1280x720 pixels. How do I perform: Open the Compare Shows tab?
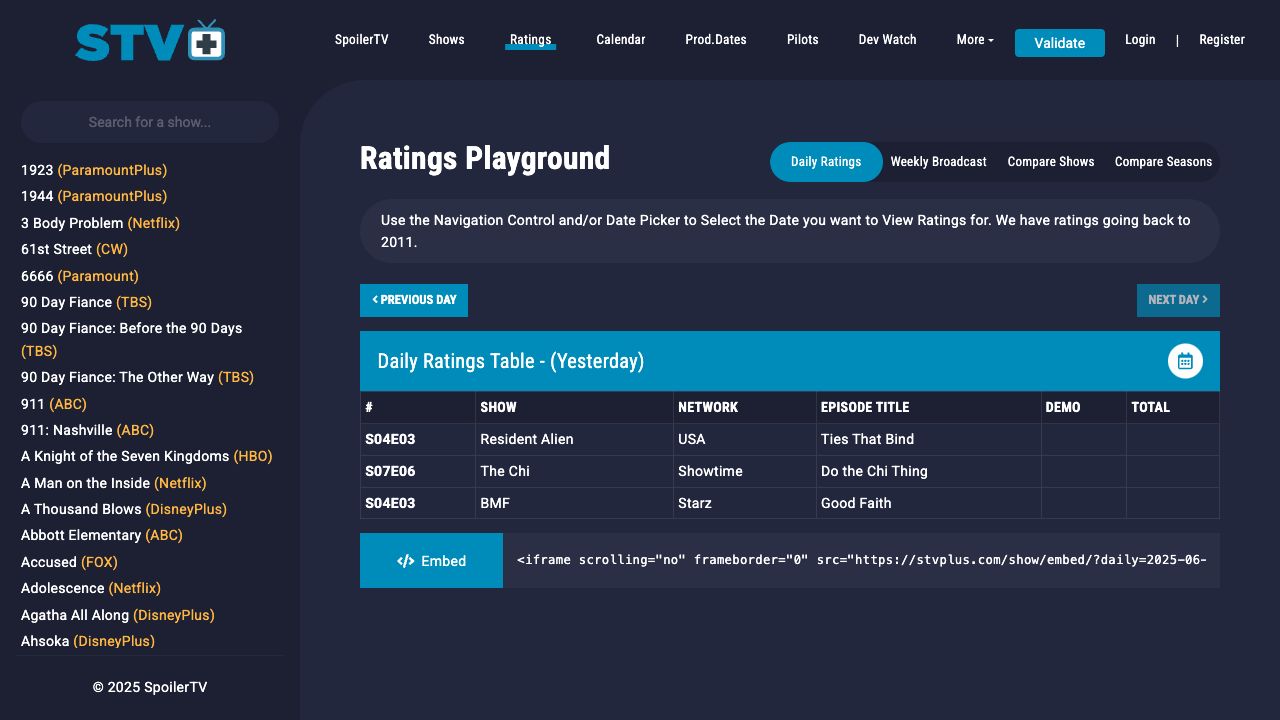(1050, 162)
